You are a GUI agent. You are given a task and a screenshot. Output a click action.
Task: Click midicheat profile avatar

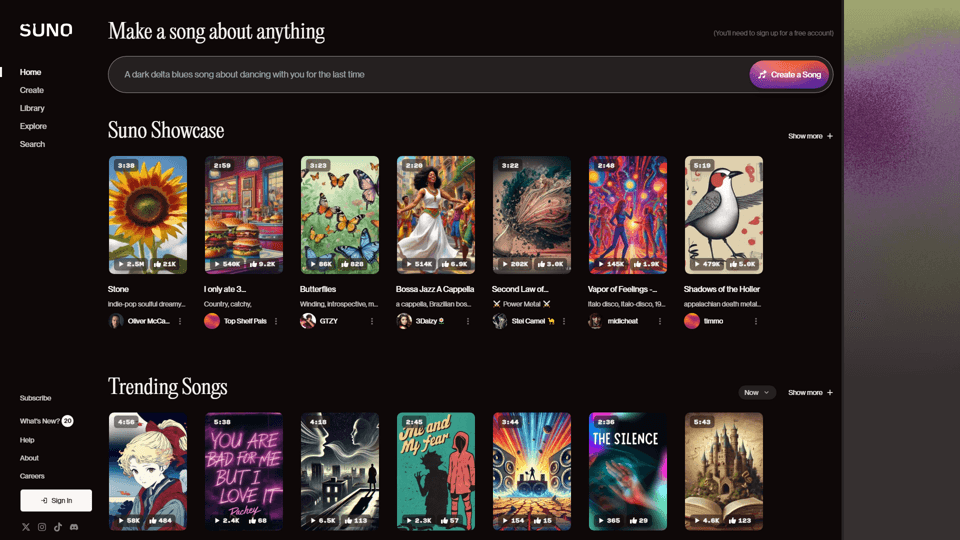(596, 321)
